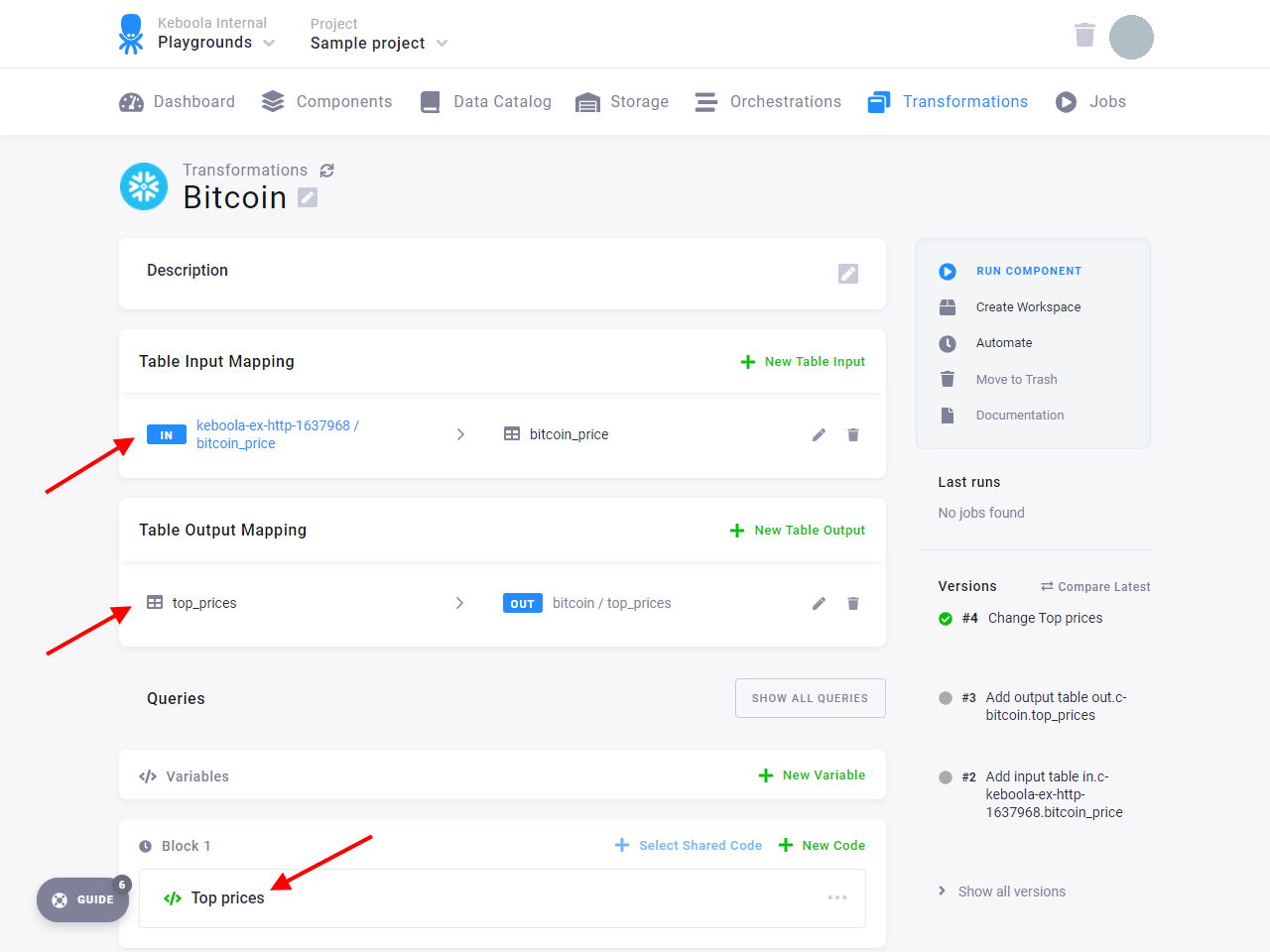The width and height of the screenshot is (1270, 952).
Task: Expand Show all versions
Action: click(1002, 892)
